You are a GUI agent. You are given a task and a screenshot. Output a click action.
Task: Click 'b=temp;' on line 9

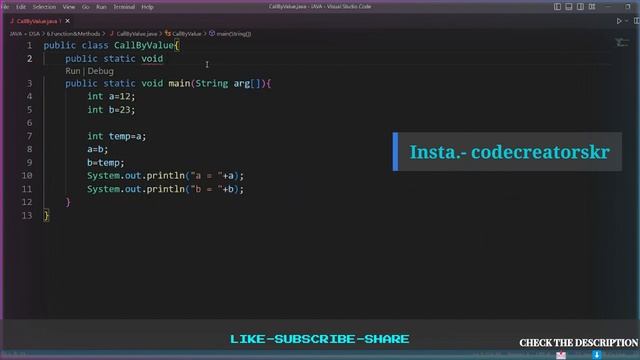(106, 162)
